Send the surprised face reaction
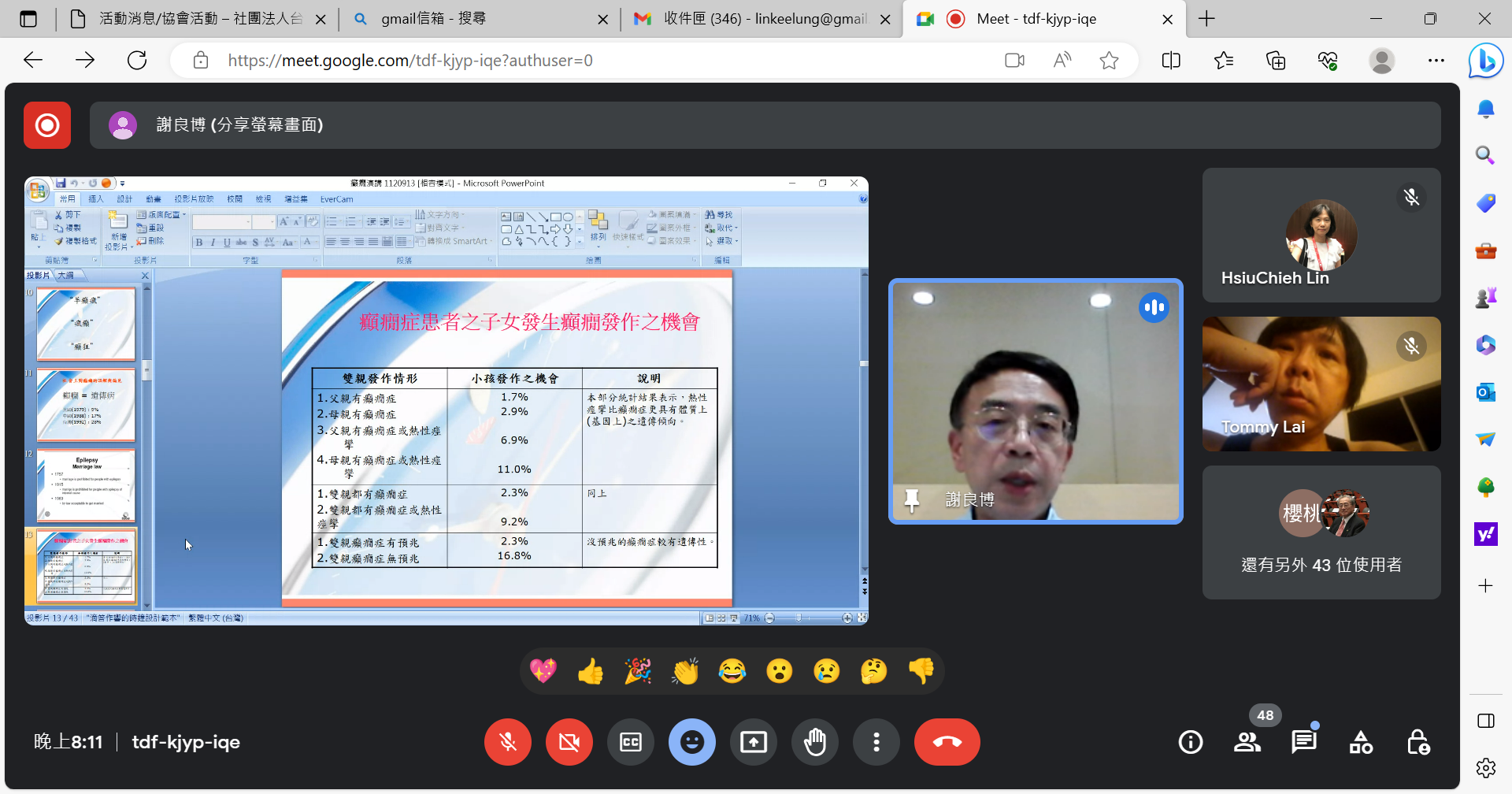 point(780,671)
